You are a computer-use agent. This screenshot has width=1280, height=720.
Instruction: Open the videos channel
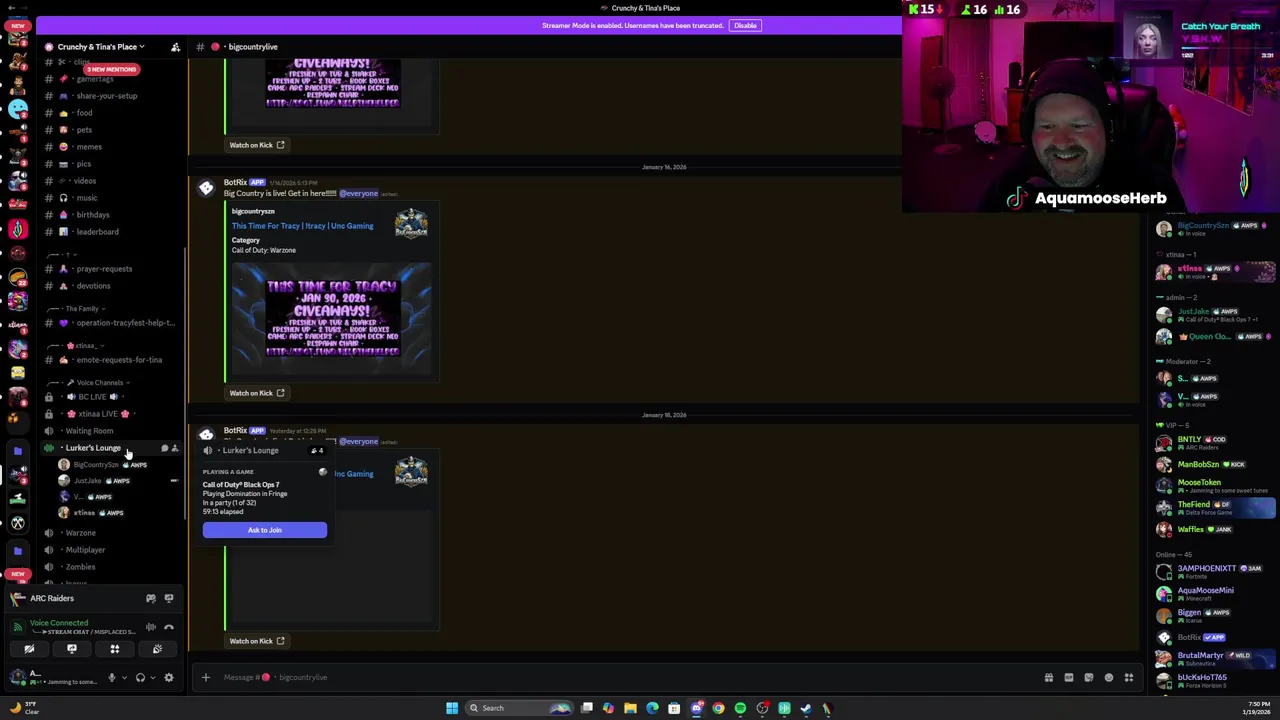click(110, 181)
